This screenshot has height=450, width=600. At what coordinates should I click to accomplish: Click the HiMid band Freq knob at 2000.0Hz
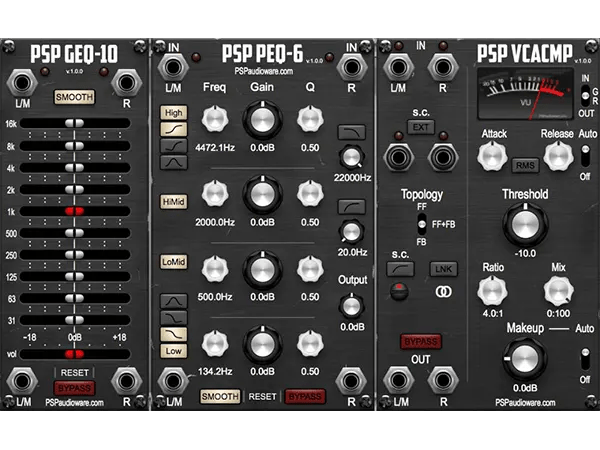[x=215, y=194]
